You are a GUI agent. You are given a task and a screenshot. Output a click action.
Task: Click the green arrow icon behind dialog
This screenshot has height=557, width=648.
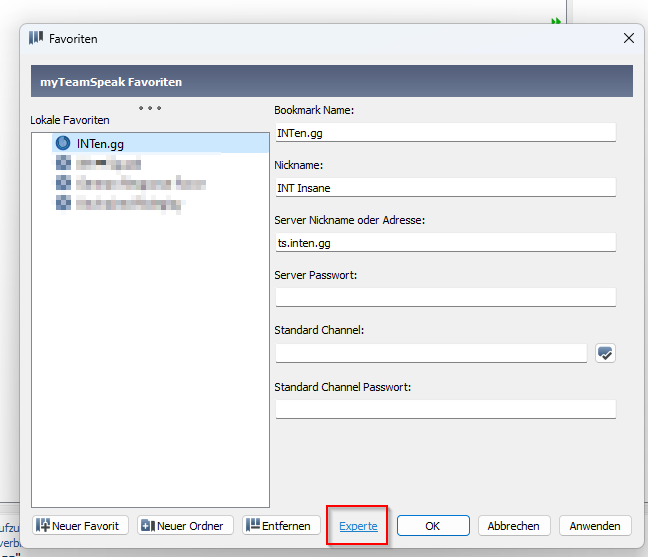[x=556, y=20]
